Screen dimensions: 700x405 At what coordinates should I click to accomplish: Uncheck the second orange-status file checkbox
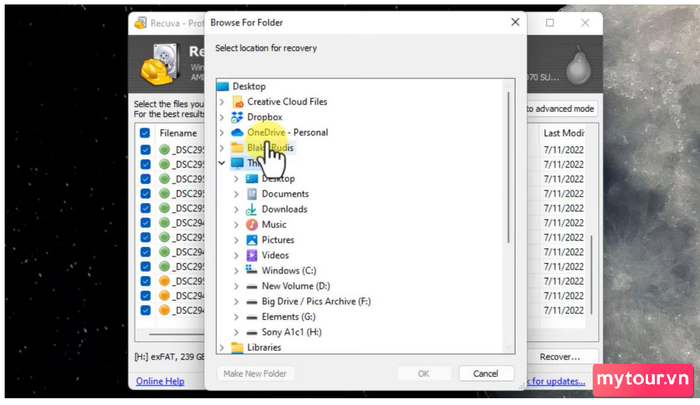pyautogui.click(x=146, y=296)
